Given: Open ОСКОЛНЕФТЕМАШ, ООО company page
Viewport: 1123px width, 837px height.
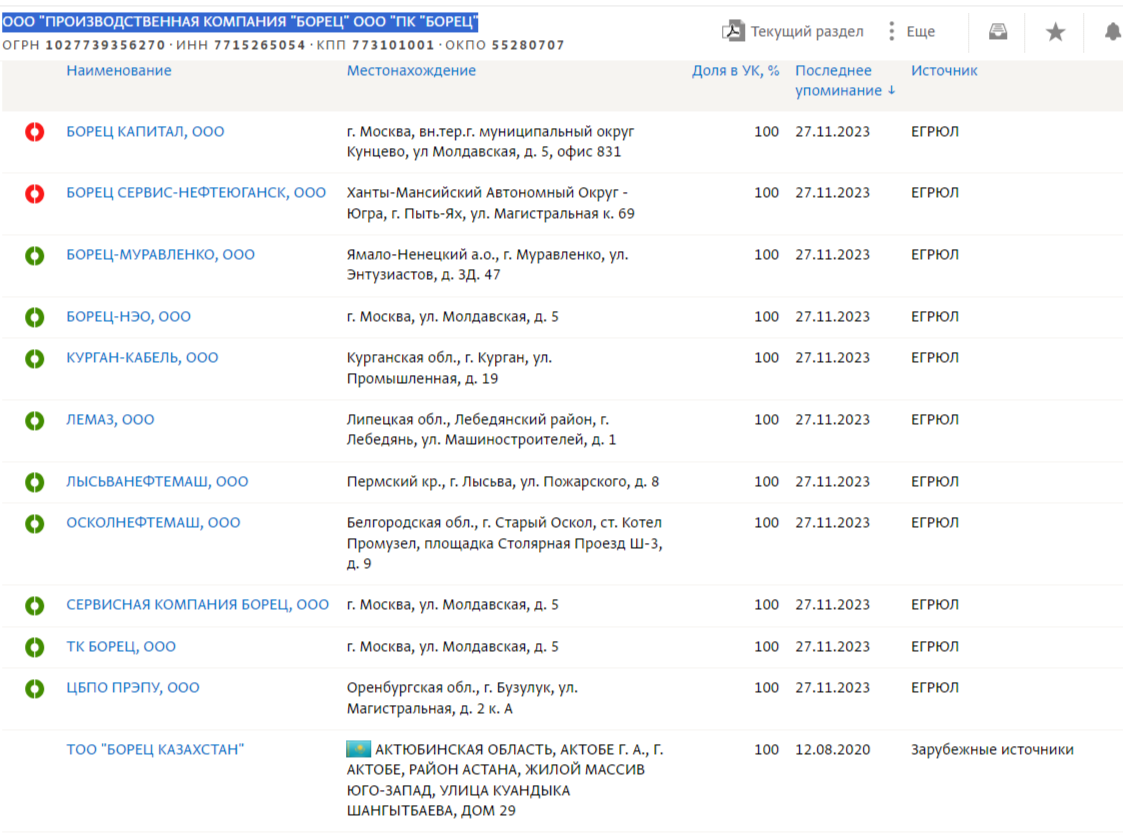Looking at the screenshot, I should (x=153, y=523).
